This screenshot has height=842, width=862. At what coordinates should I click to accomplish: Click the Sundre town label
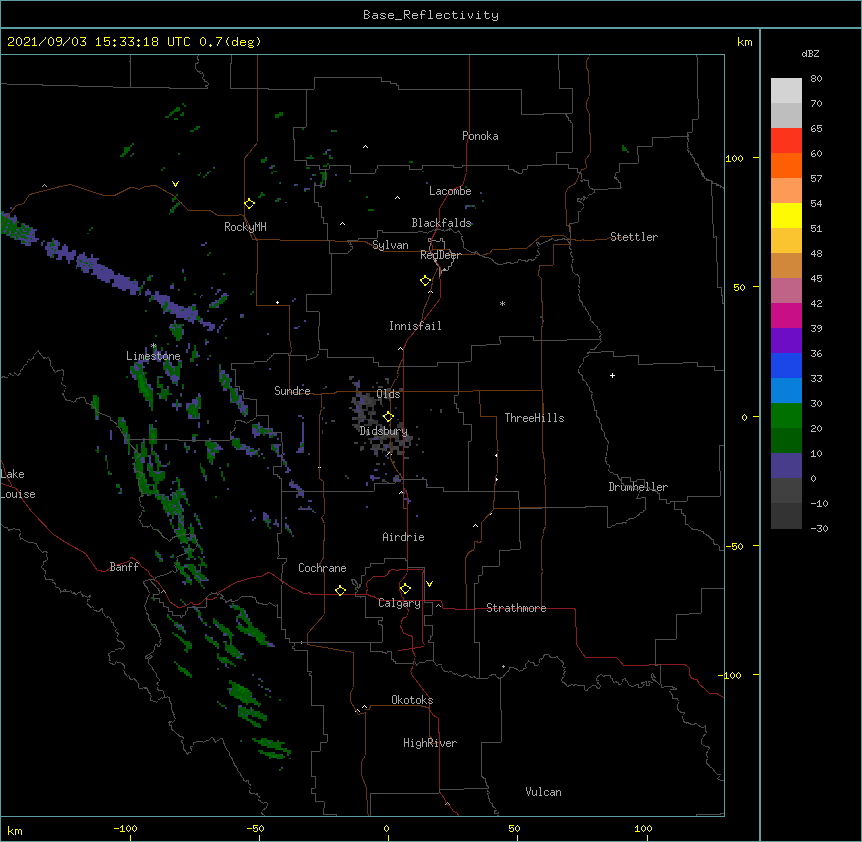(292, 391)
